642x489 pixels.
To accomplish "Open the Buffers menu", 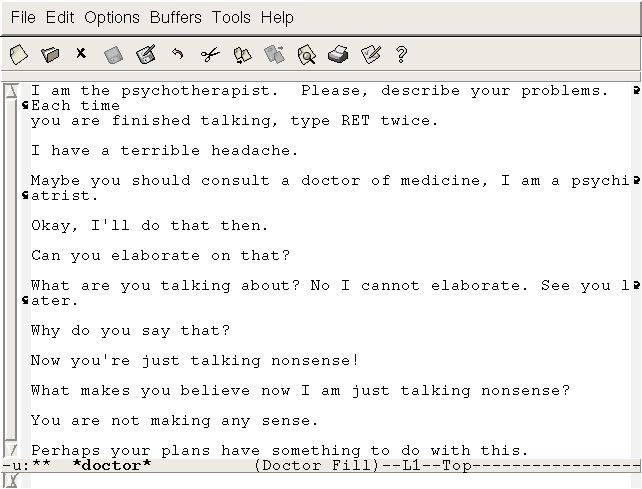I will 175,17.
